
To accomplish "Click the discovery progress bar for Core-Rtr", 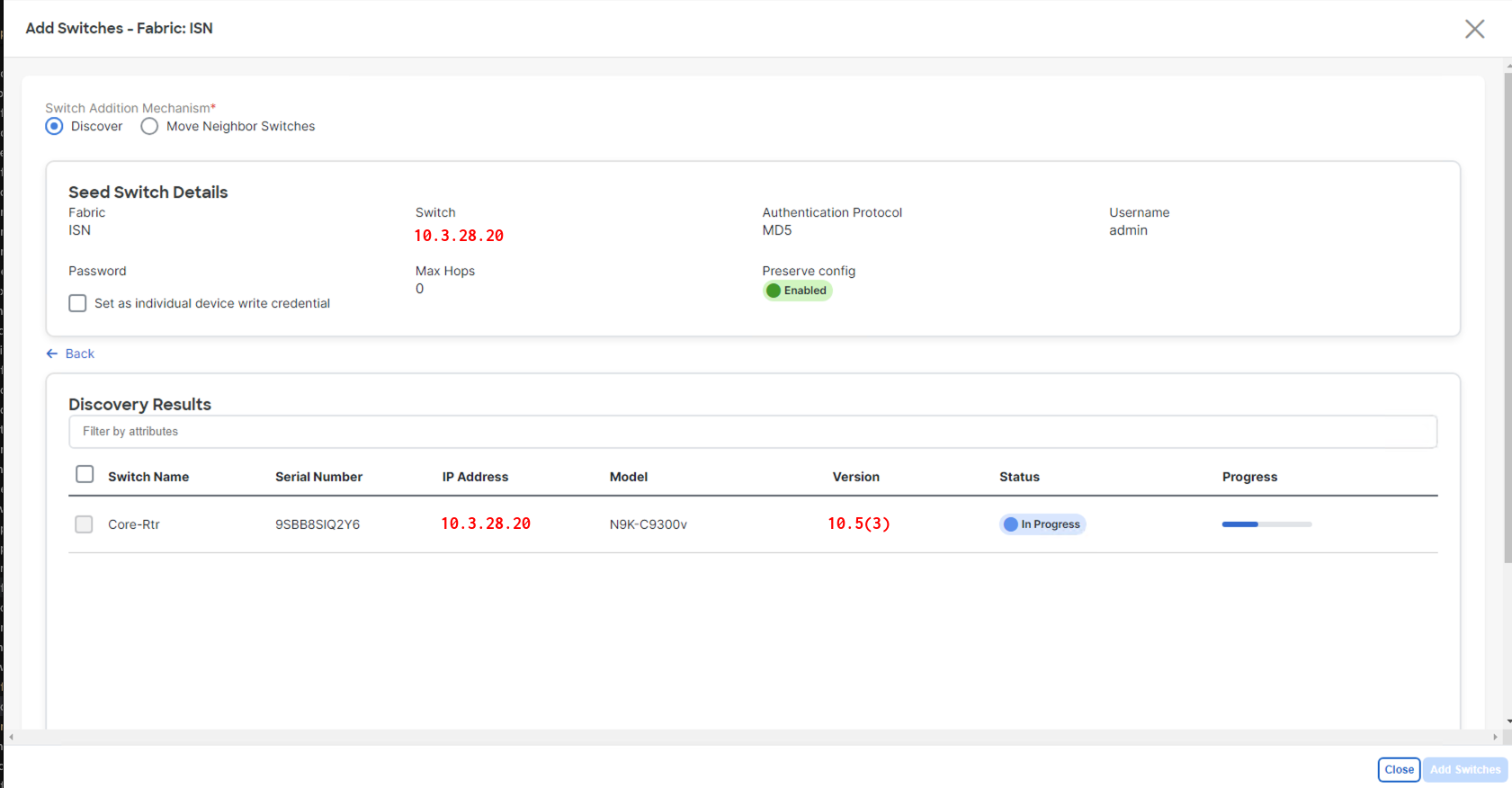I will tap(1266, 524).
